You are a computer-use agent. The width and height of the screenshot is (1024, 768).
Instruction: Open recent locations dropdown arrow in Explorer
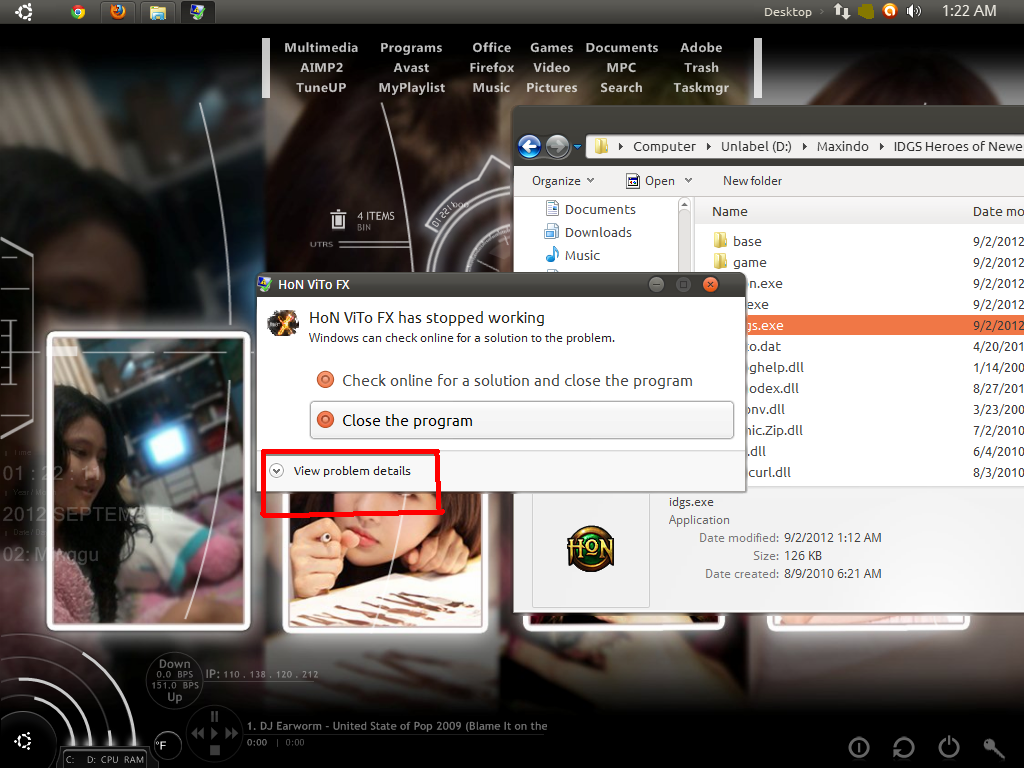(x=577, y=147)
